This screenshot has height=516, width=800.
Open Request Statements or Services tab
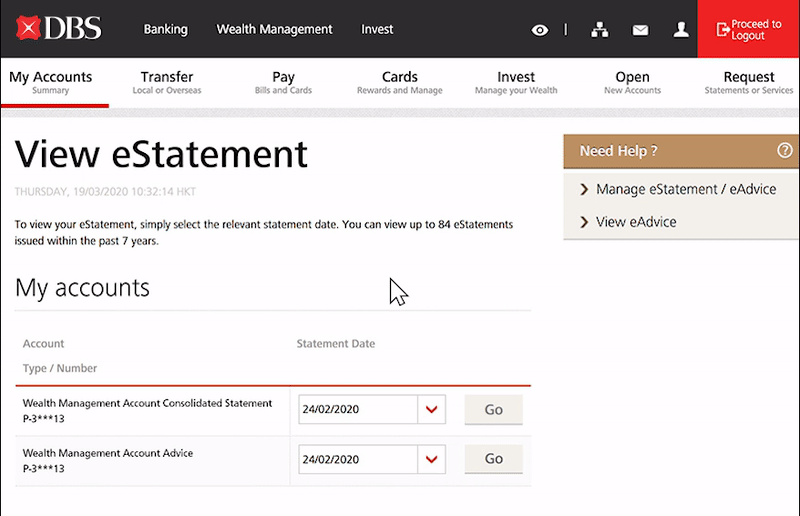pyautogui.click(x=748, y=82)
